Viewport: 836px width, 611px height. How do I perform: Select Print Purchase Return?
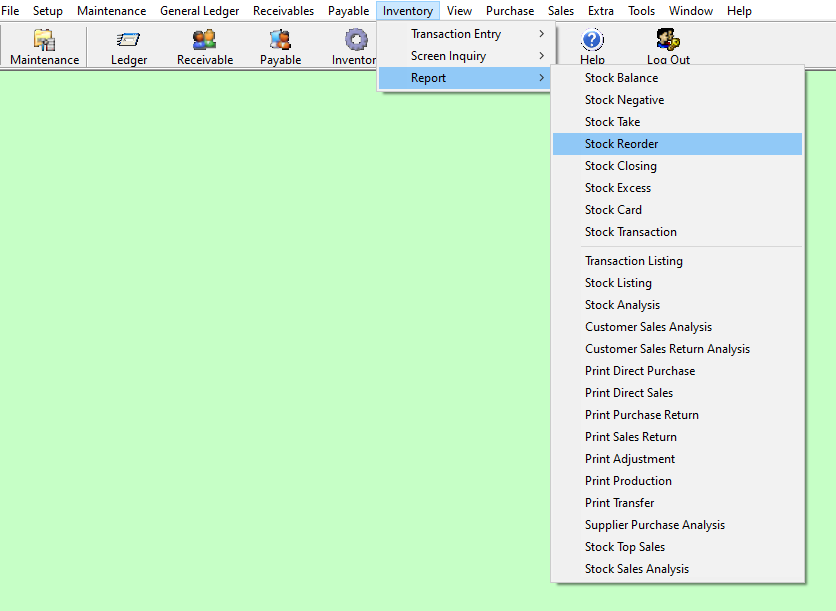pos(677,415)
